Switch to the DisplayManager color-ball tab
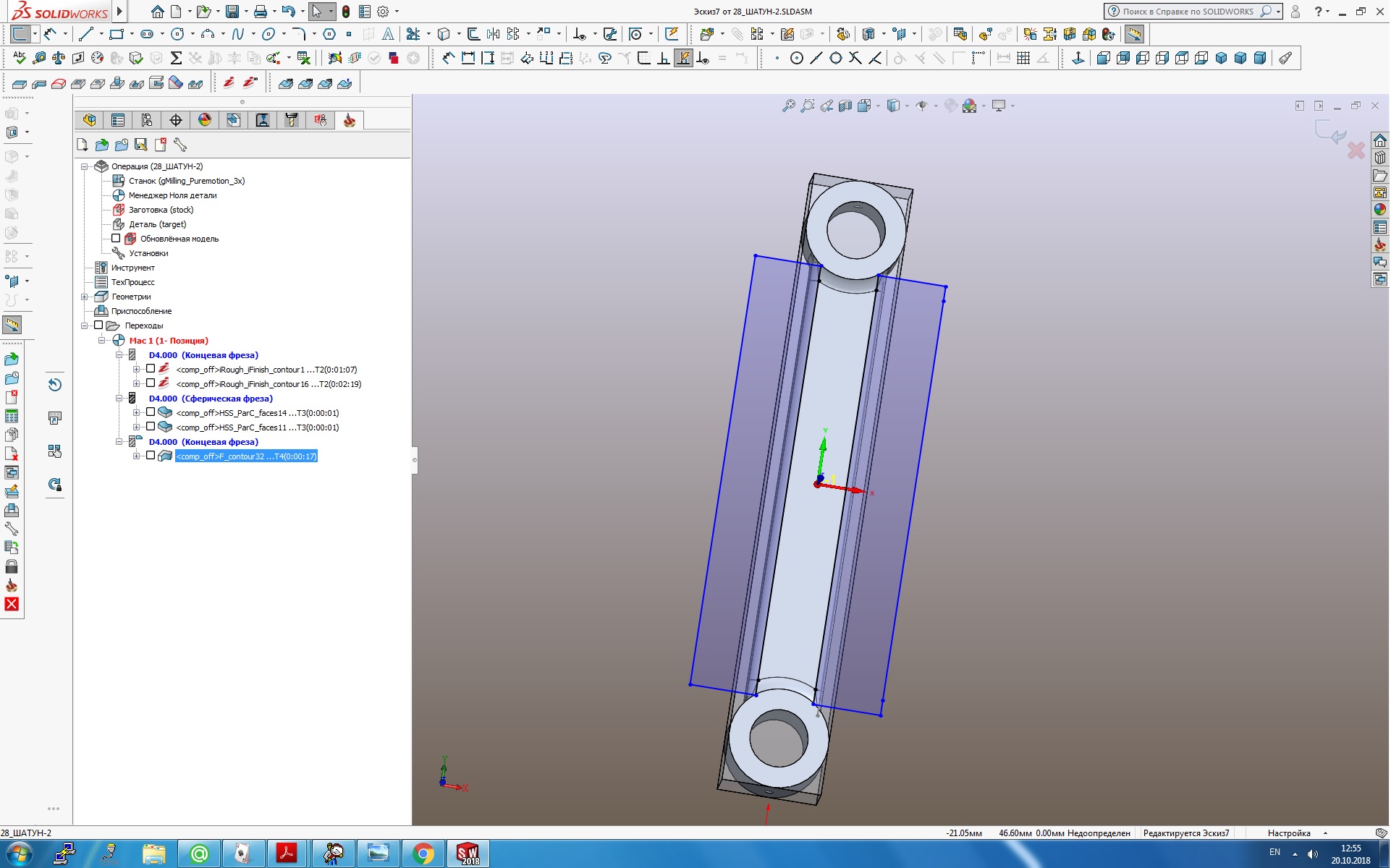 (x=205, y=120)
